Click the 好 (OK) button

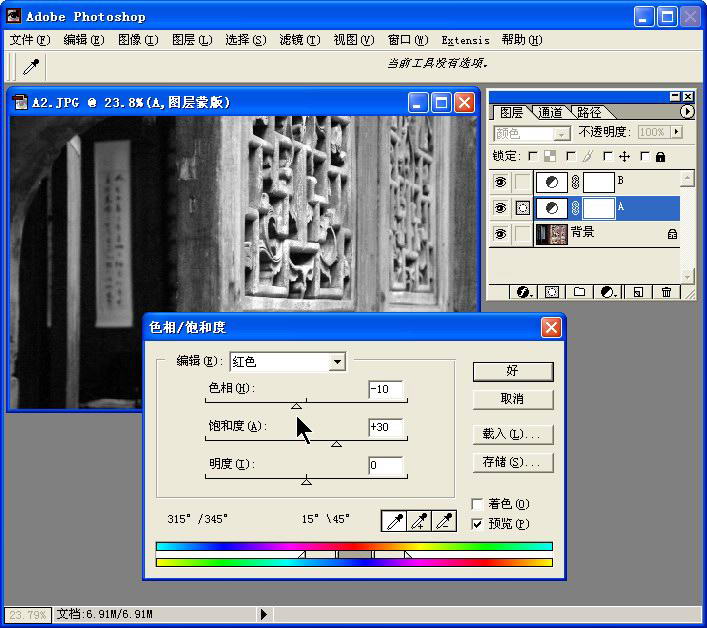tap(512, 371)
